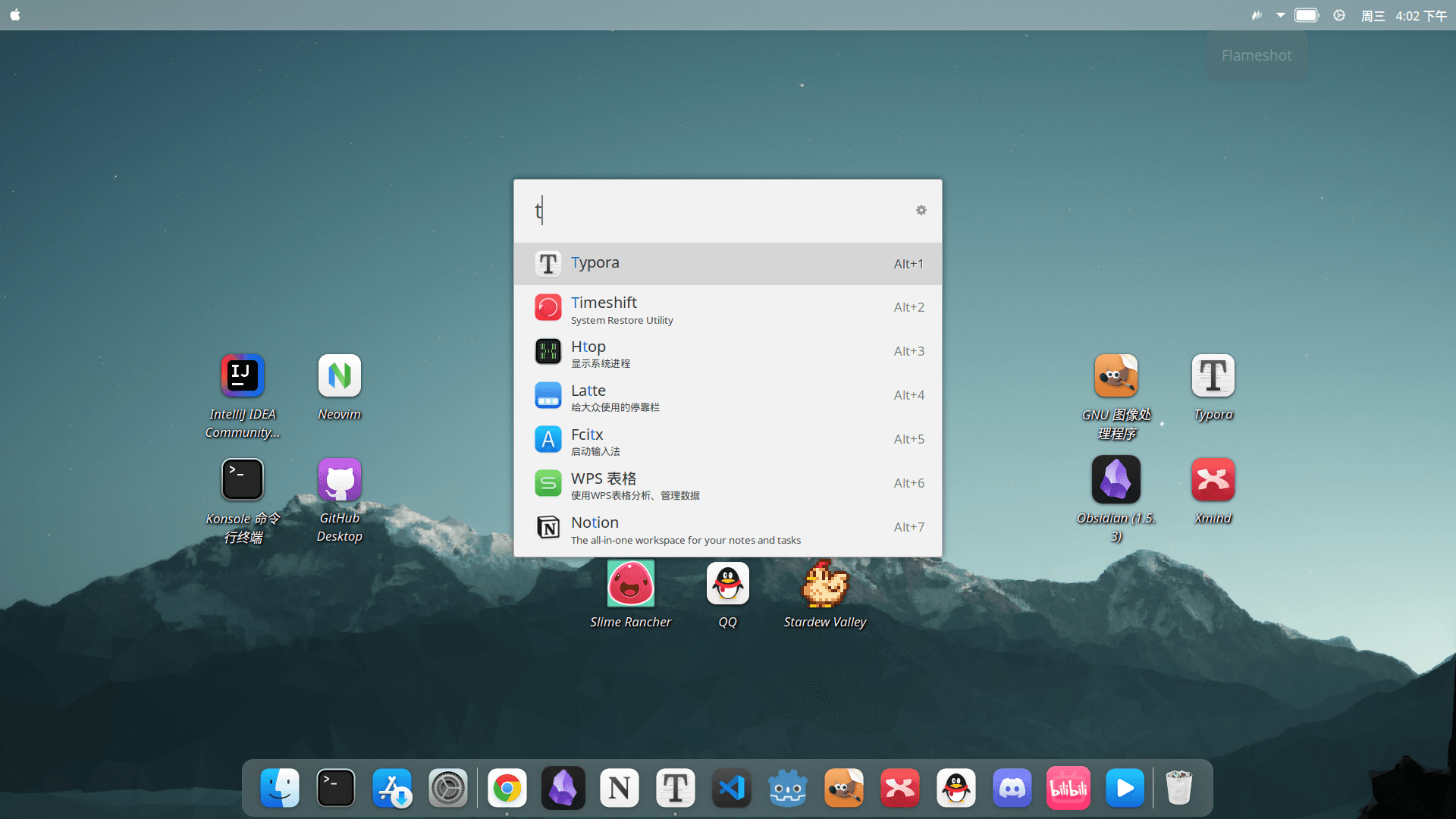Pick the Fcitx result row
This screenshot has height=819, width=1456.
pos(728,440)
